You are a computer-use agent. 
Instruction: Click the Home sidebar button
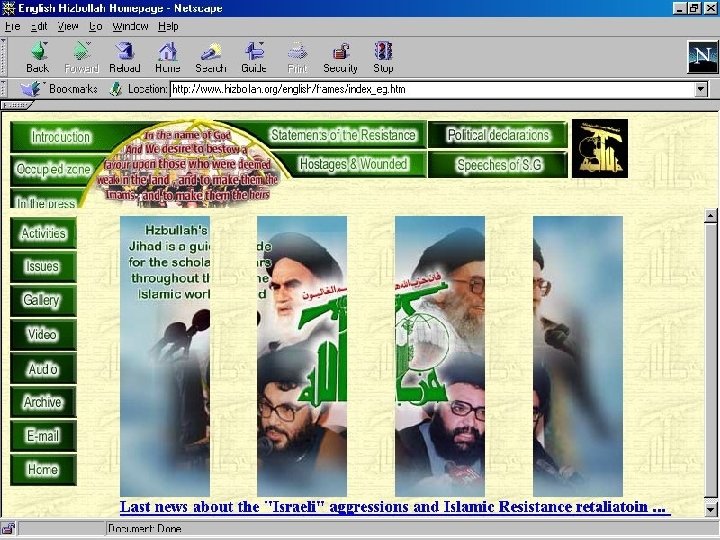coord(43,470)
